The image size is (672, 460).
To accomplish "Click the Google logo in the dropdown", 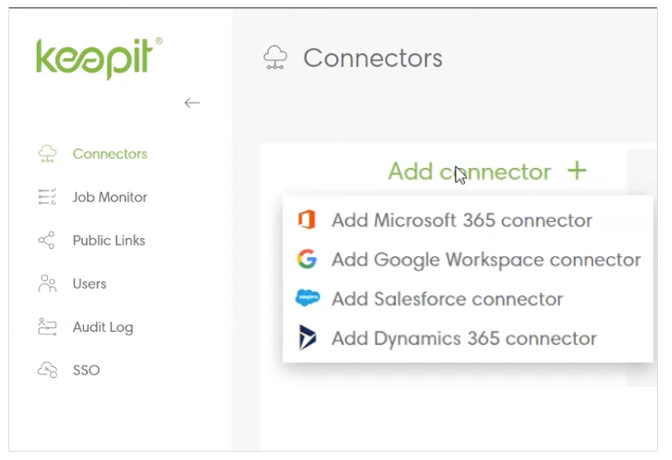I will pyautogui.click(x=307, y=259).
